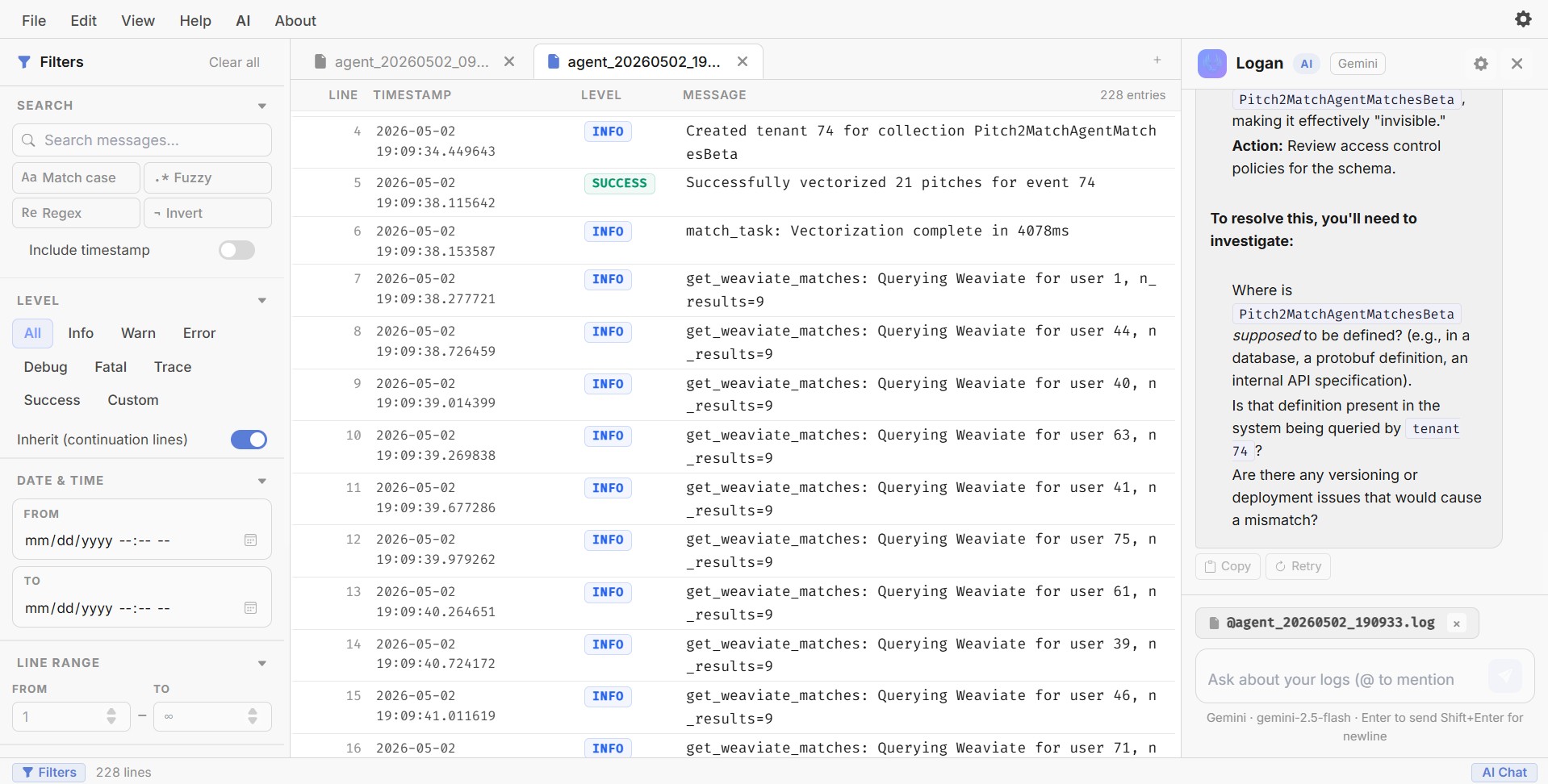Click Clear all filters

pos(234,62)
